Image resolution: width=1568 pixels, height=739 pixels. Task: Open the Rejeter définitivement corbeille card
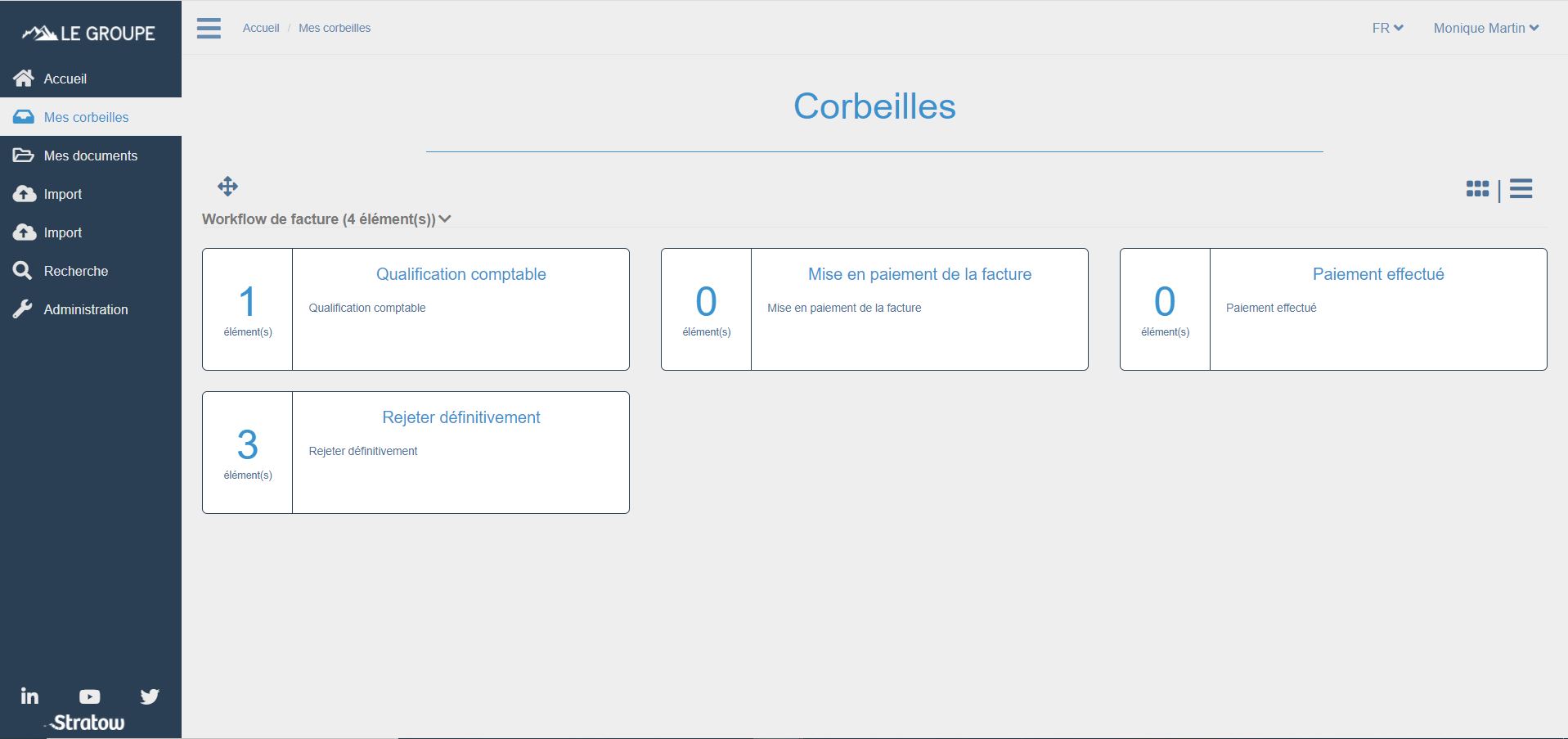461,417
